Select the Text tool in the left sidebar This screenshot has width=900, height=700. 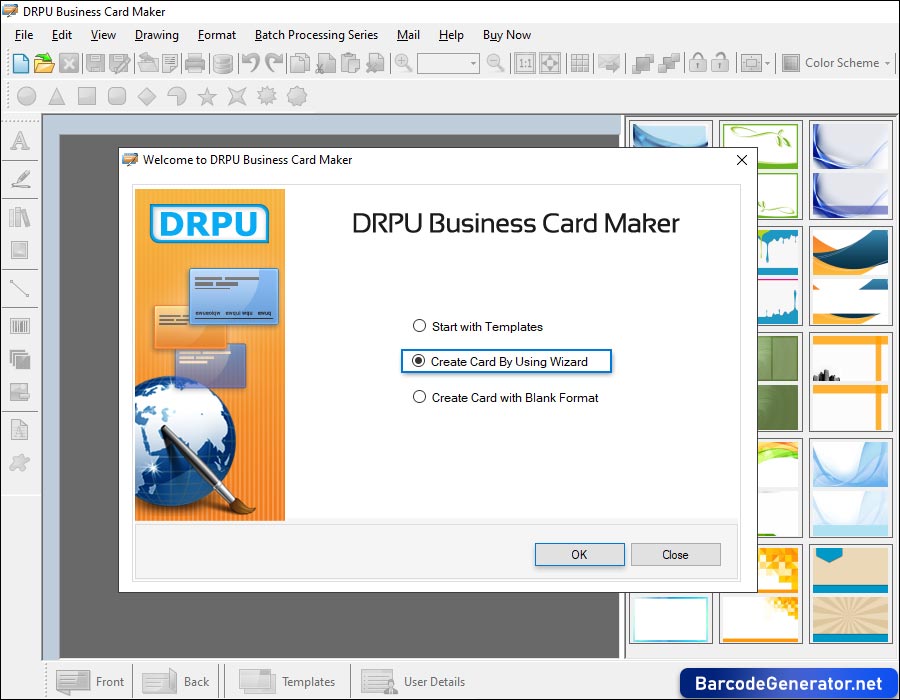[x=20, y=141]
